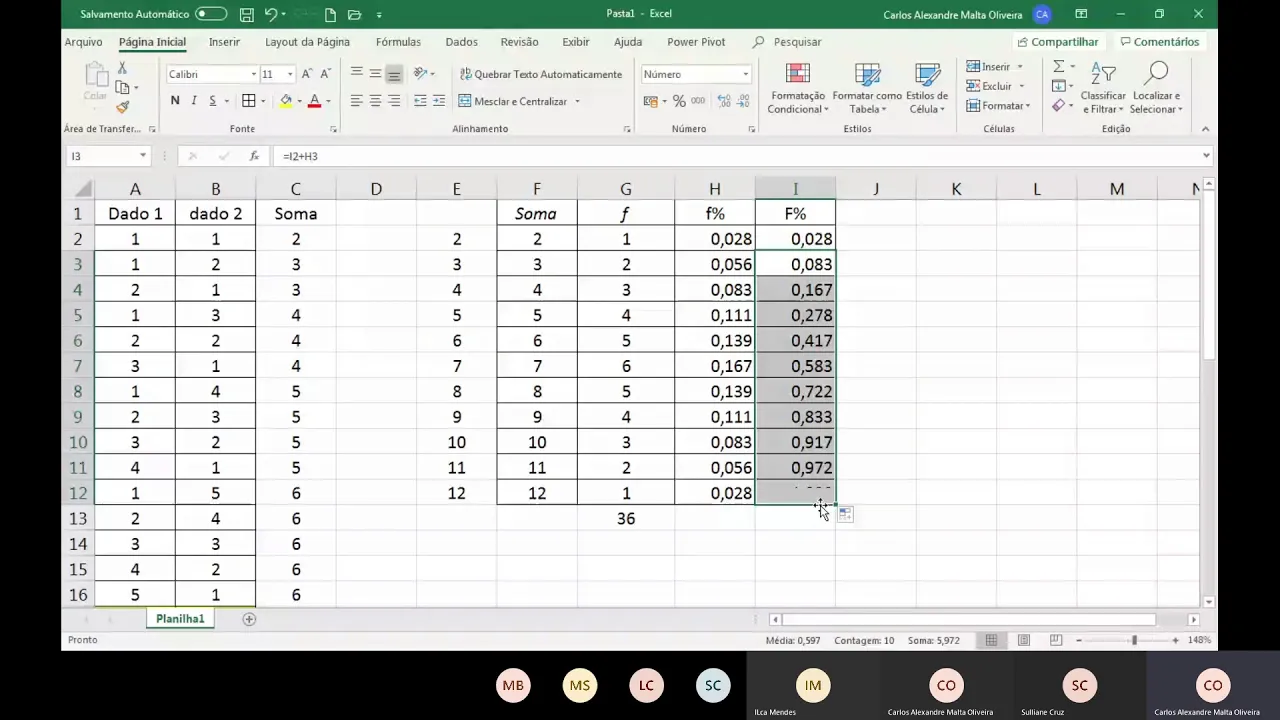Click the center horizontal align icon
This screenshot has width=1280, height=720.
(x=375, y=101)
